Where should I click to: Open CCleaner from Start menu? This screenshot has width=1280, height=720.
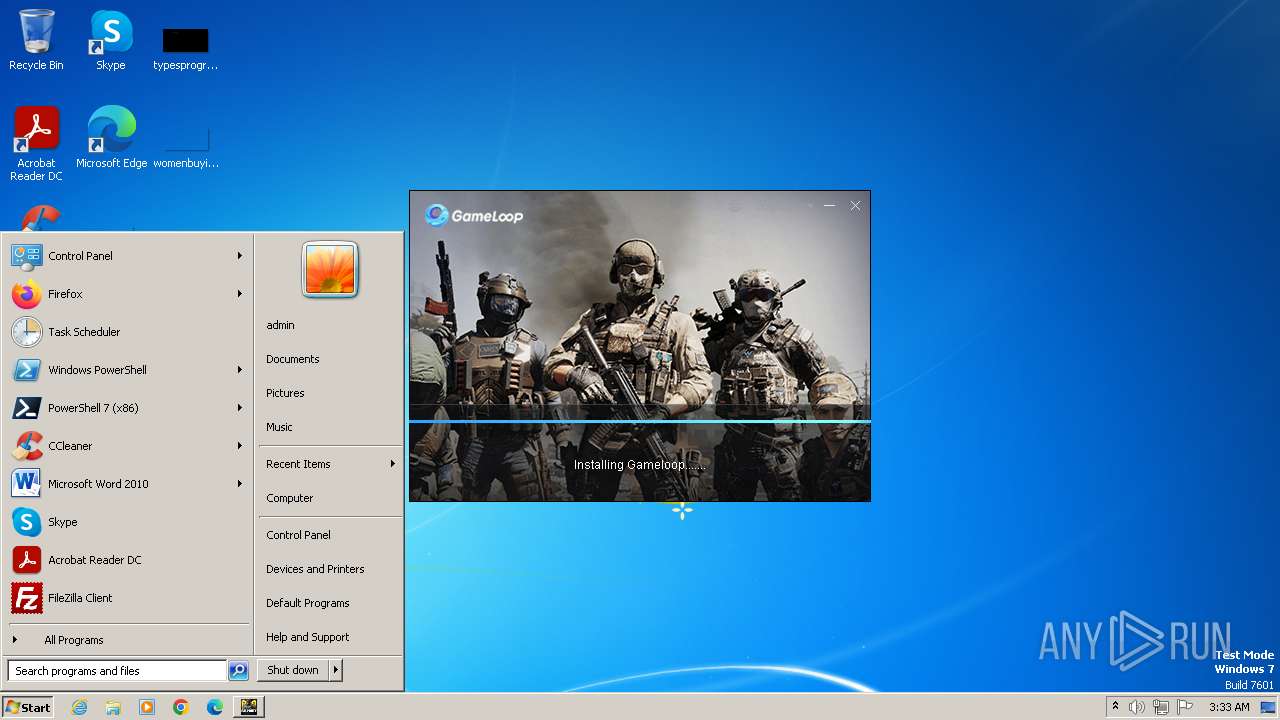pyautogui.click(x=127, y=446)
